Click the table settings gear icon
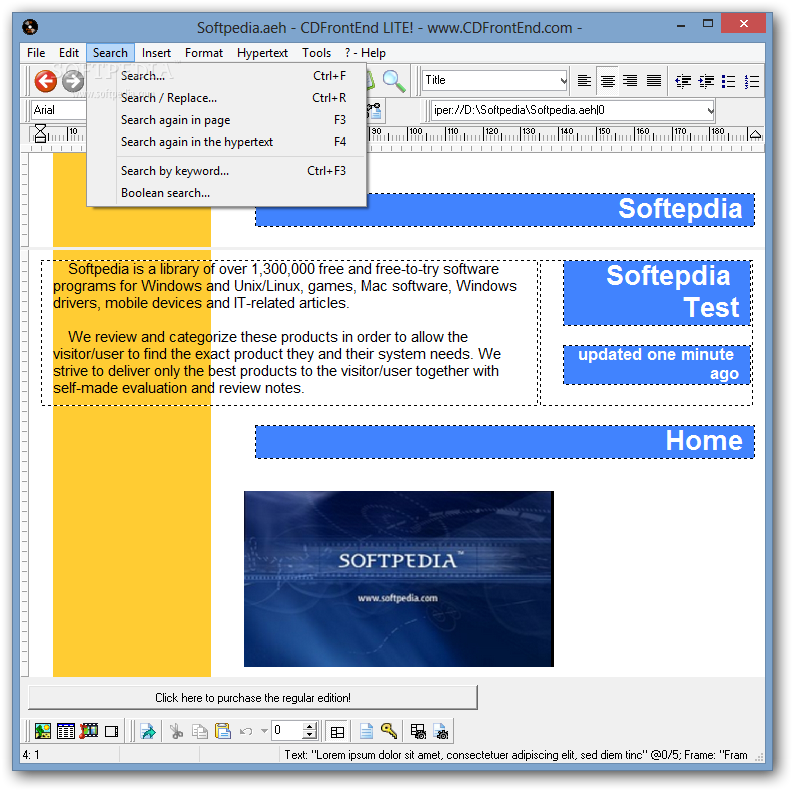Viewport: 793px width, 791px height. (418, 731)
